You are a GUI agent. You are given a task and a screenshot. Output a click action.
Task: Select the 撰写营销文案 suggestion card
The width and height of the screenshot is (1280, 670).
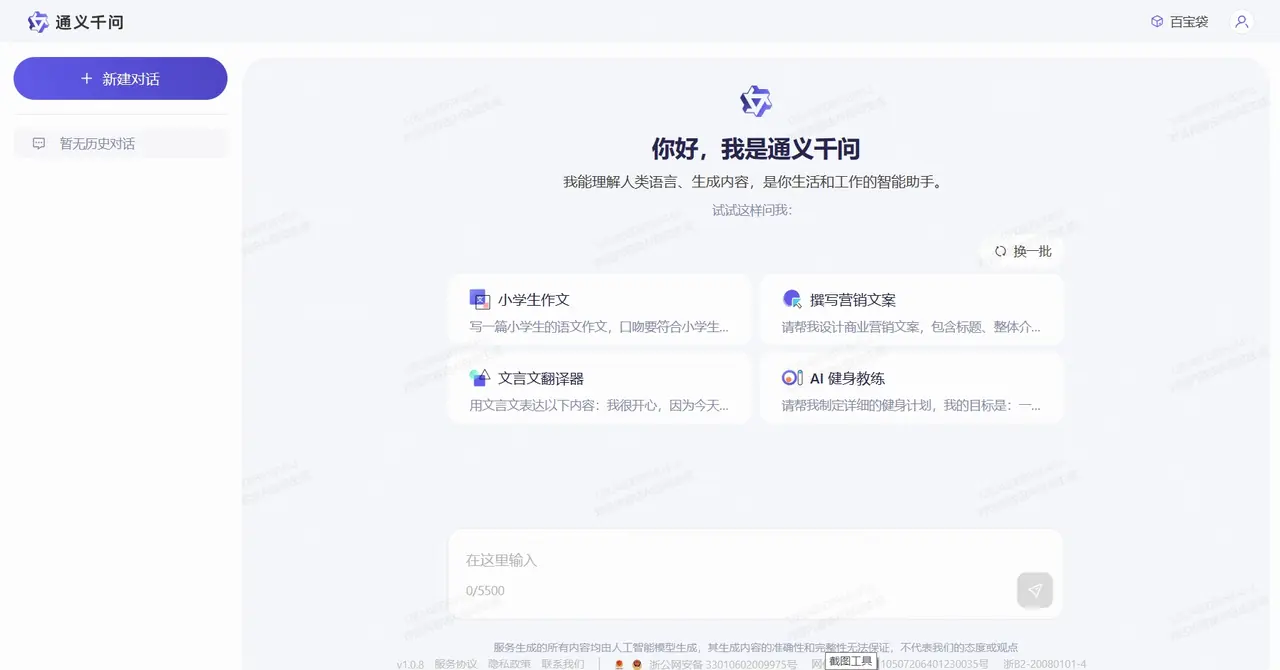(x=911, y=309)
